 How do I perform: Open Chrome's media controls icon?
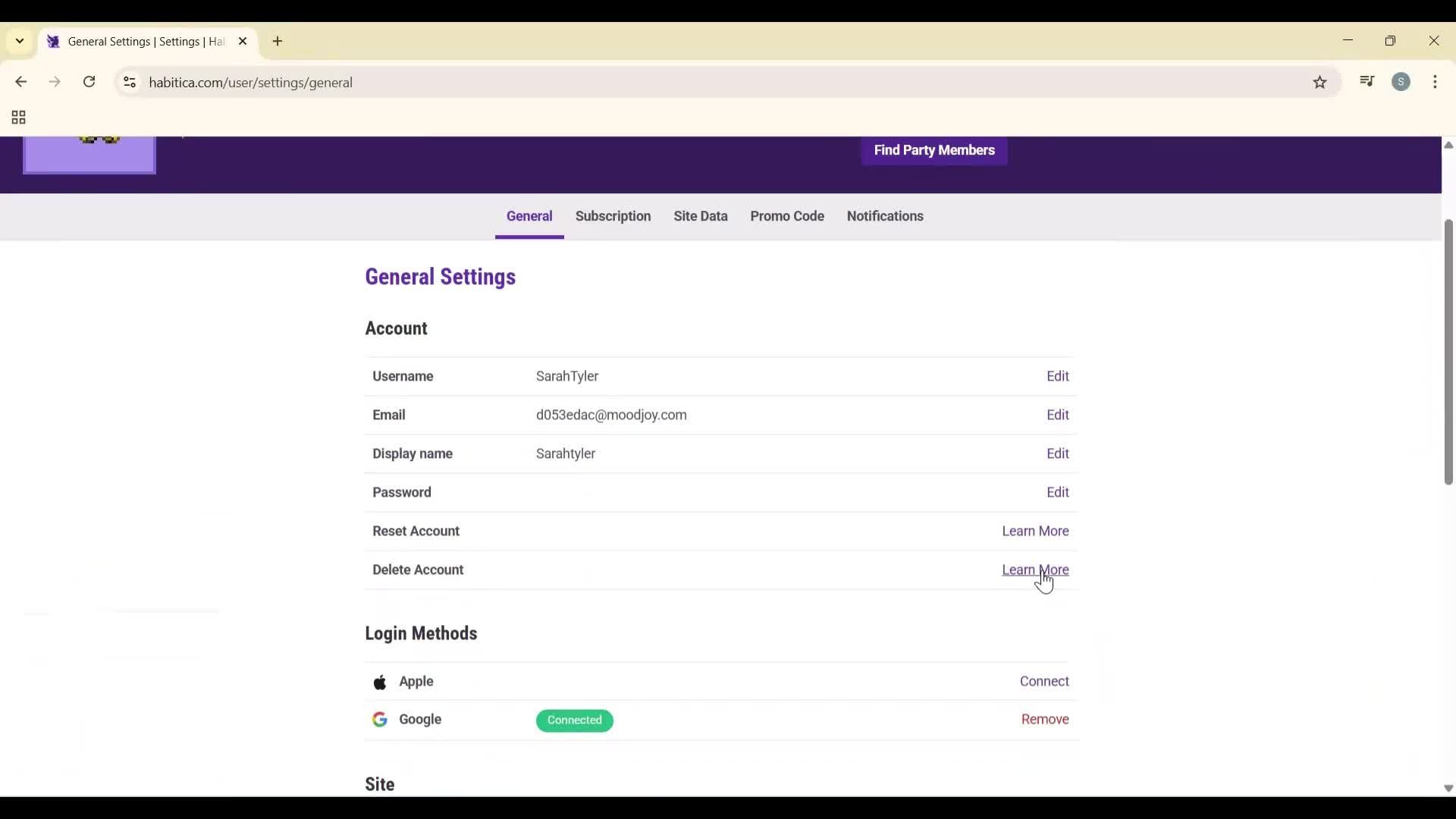(1367, 82)
